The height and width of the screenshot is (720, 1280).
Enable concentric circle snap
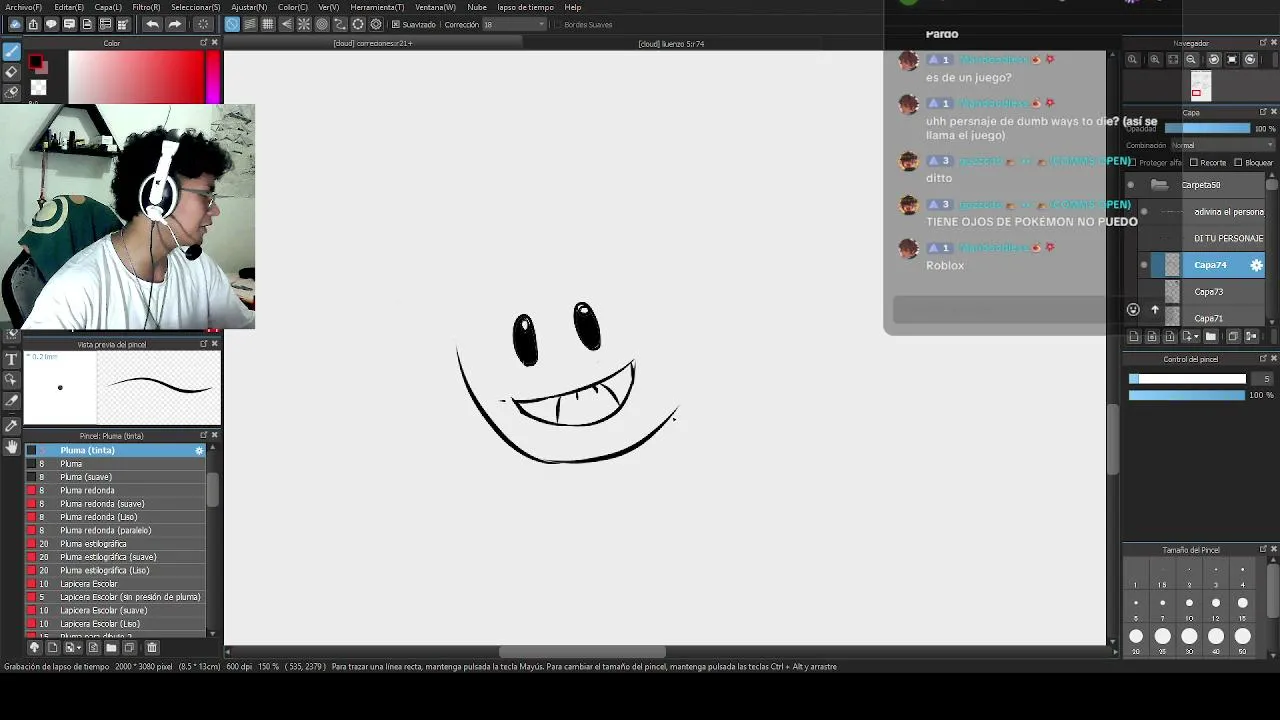point(322,24)
